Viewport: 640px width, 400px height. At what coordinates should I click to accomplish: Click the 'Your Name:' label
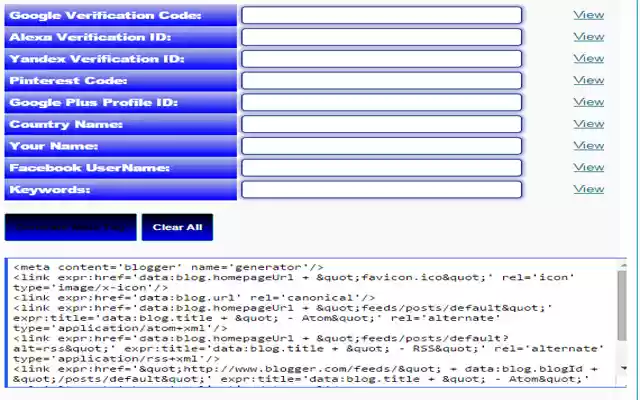pos(53,146)
